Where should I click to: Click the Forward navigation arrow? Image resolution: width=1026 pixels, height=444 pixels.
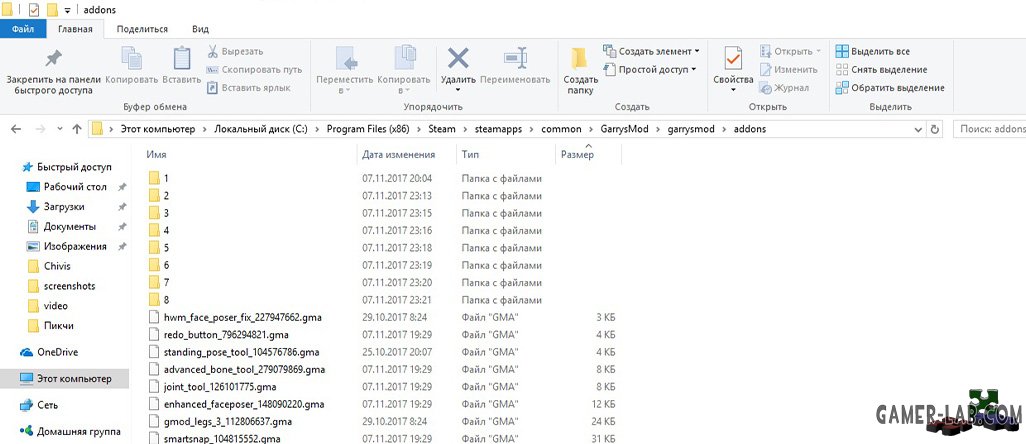[40, 129]
